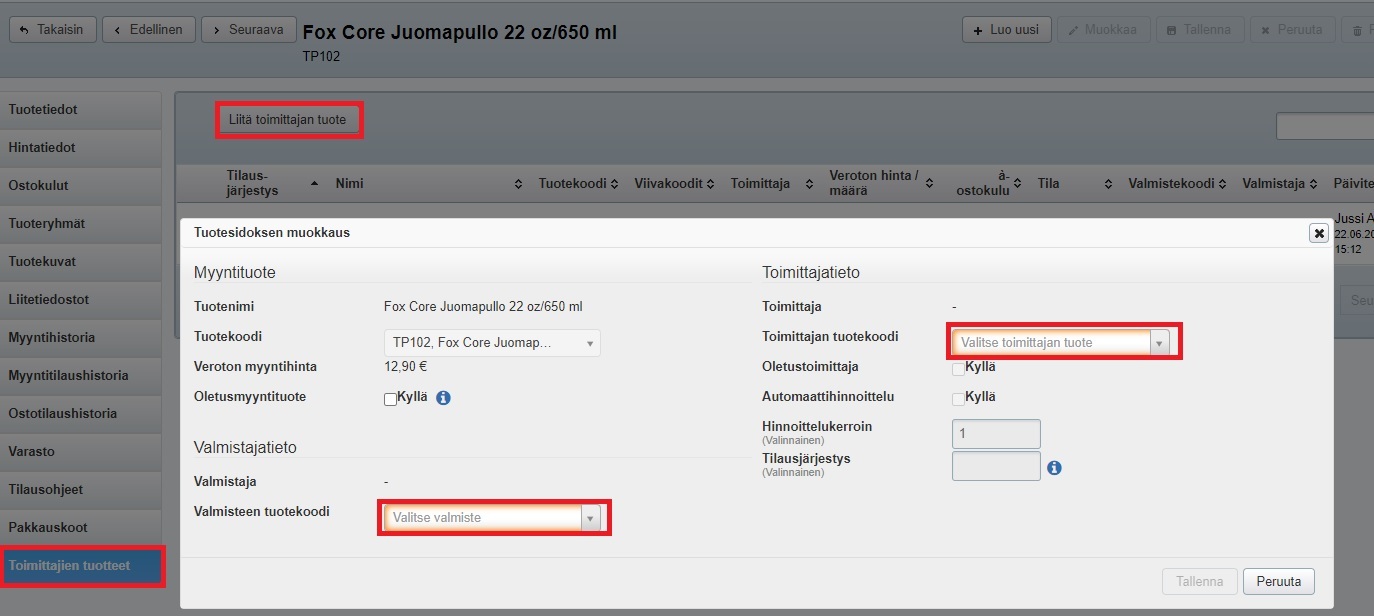The width and height of the screenshot is (1374, 616).
Task: Sort by Tilausjärjestys column header
Action: 252,183
